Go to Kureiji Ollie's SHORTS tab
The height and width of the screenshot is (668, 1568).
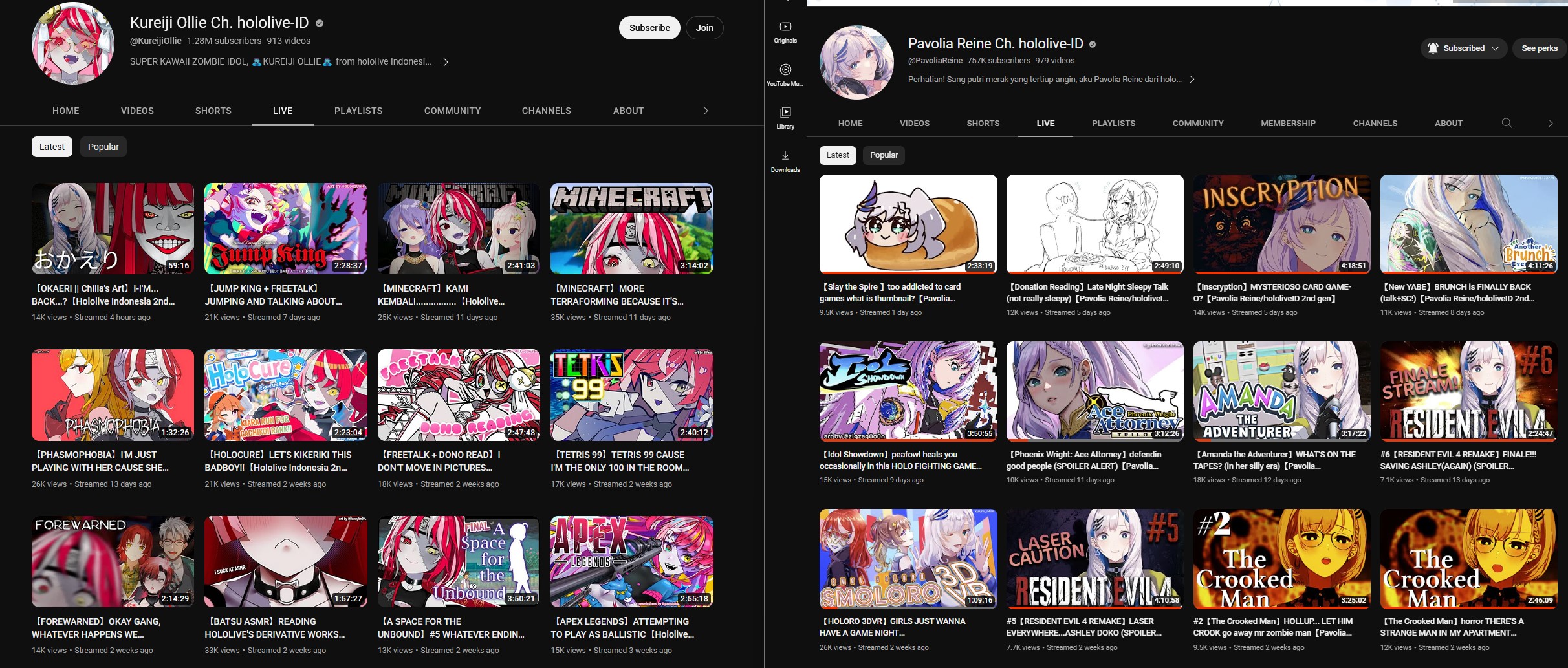click(213, 111)
